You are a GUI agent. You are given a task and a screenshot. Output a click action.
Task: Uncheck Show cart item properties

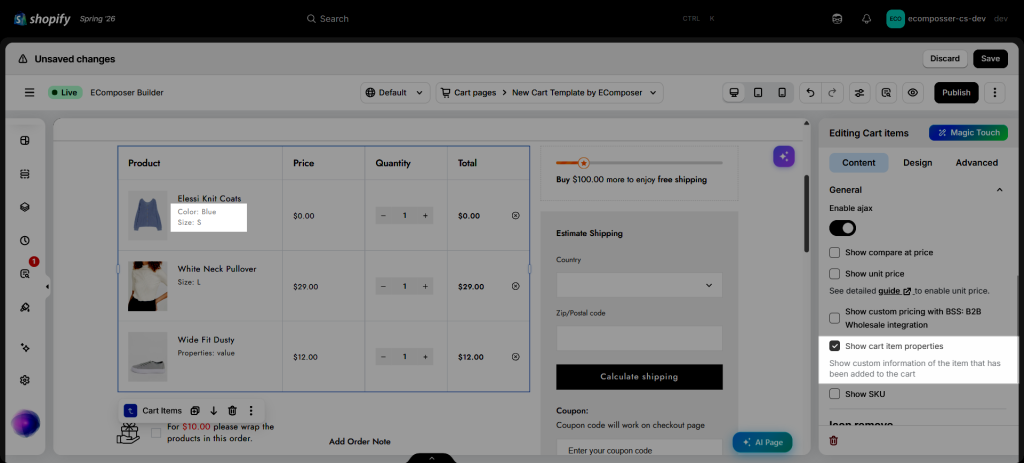pos(835,346)
